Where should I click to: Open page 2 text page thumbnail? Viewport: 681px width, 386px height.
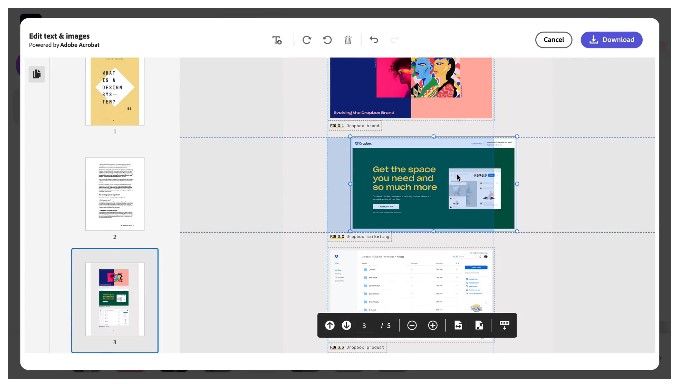[x=115, y=194]
